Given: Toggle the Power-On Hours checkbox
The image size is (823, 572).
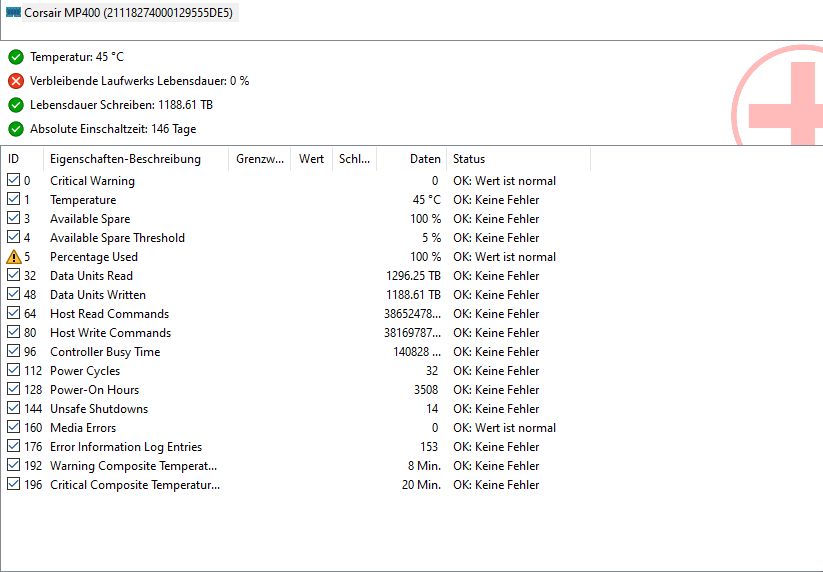Looking at the screenshot, I should pos(14,389).
